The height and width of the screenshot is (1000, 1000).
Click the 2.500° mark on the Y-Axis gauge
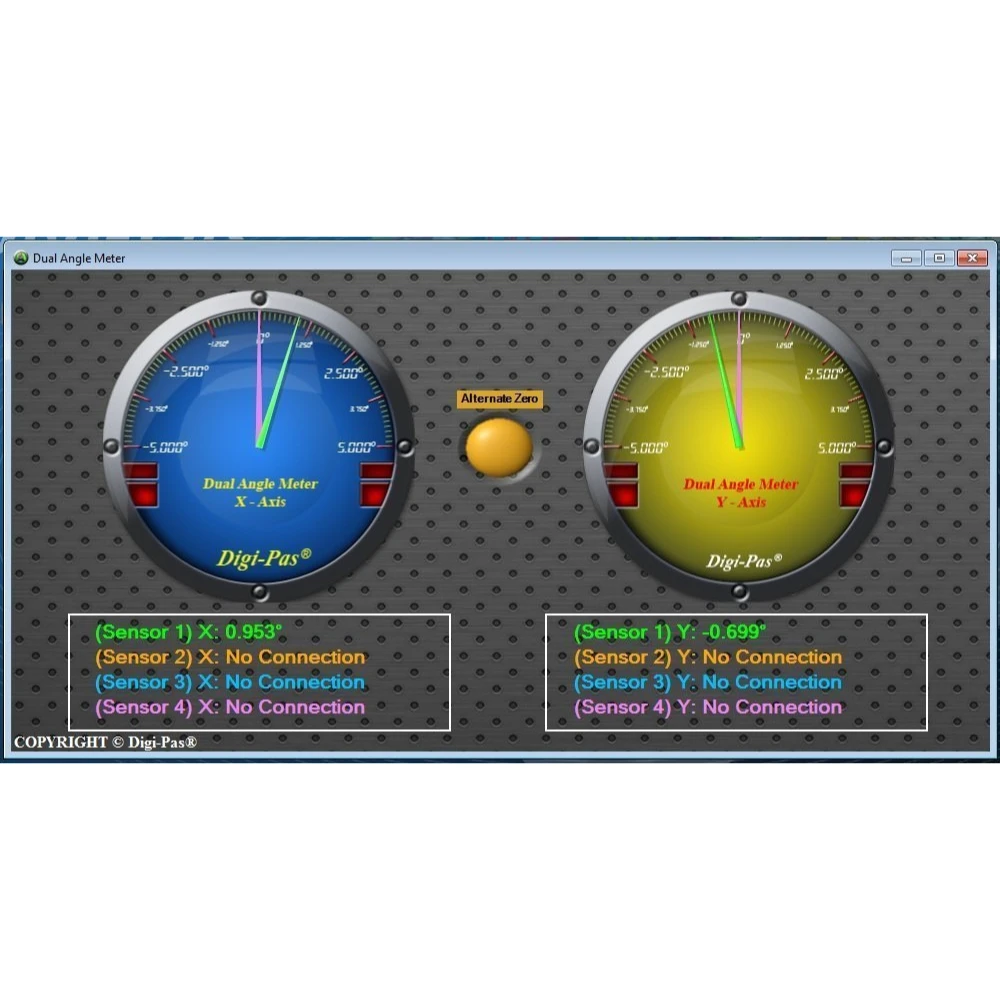[x=824, y=373]
